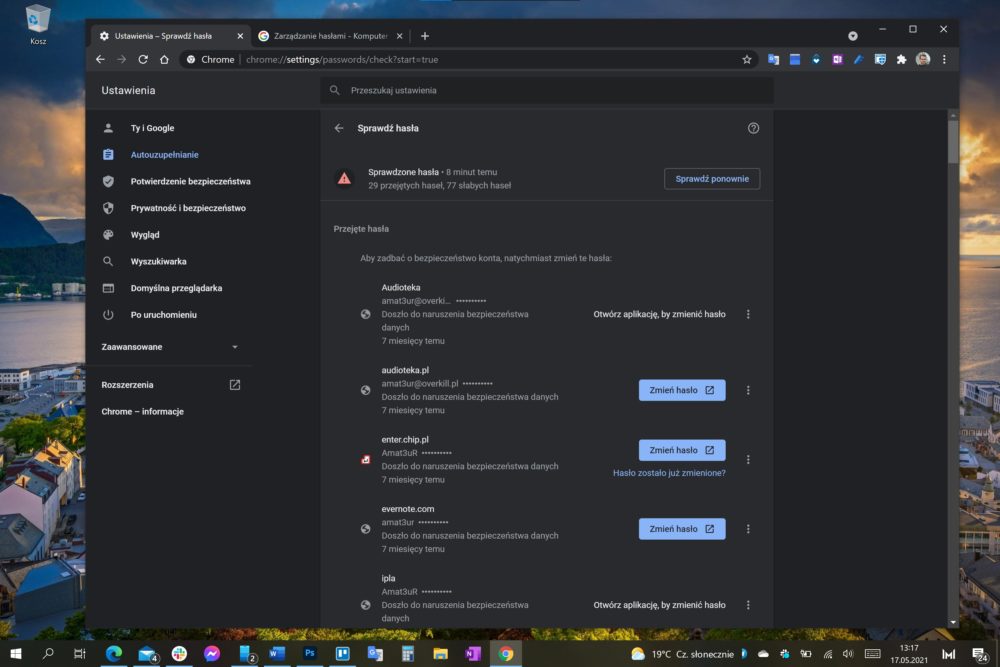Click Zmień hasło for enter.chip.pl
1000x667 pixels.
[x=682, y=450]
